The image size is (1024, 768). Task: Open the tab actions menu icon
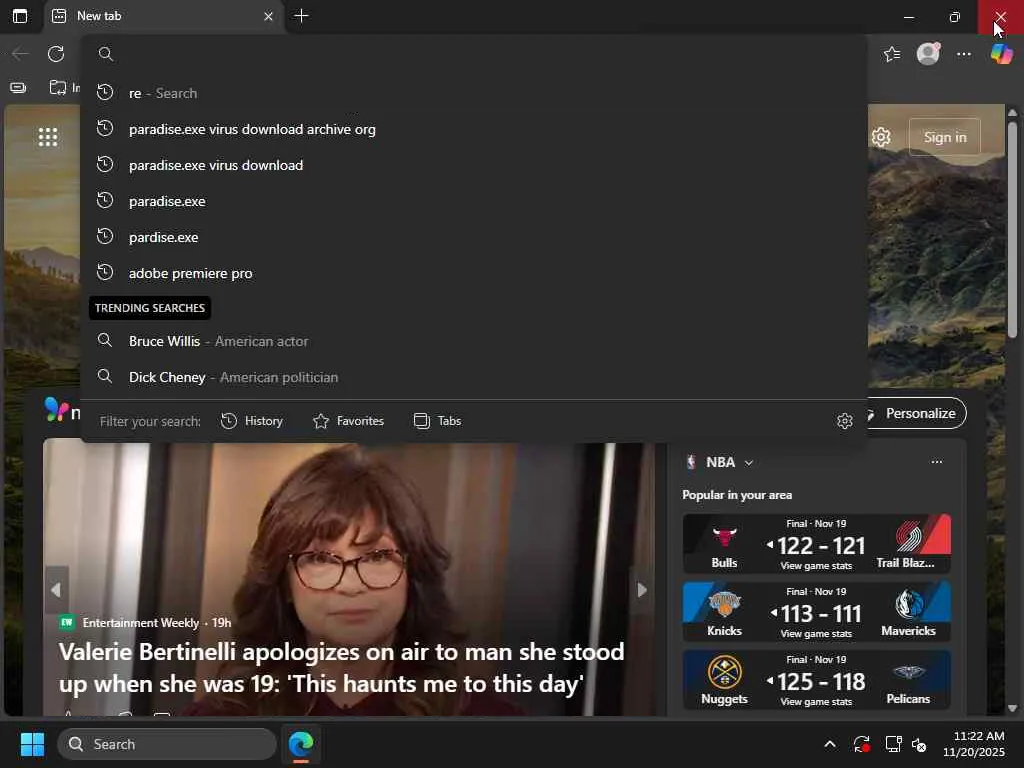pos(20,16)
